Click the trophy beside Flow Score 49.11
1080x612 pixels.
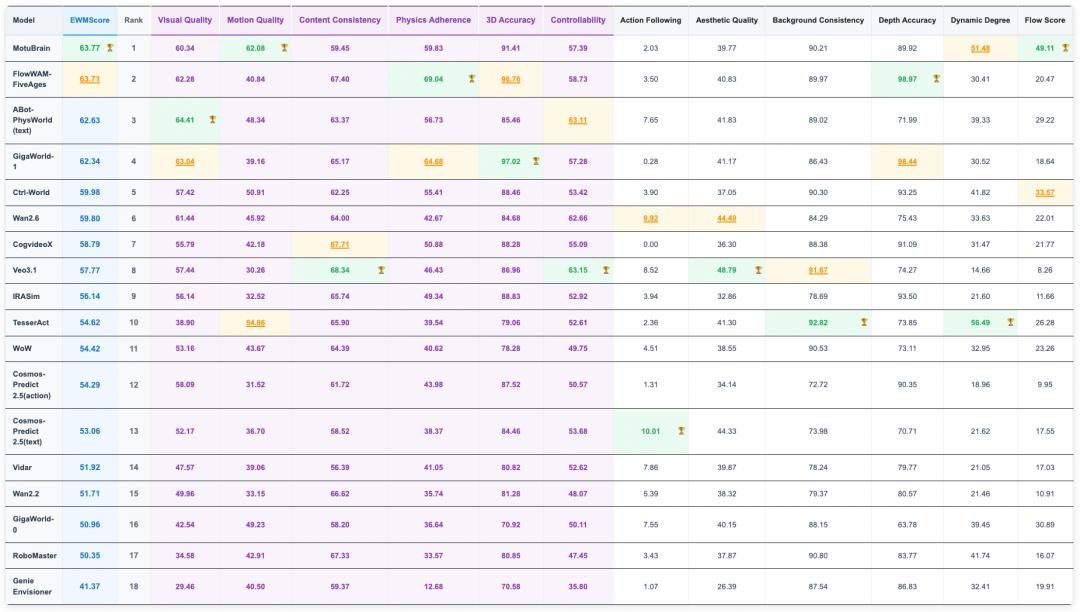tap(1061, 48)
